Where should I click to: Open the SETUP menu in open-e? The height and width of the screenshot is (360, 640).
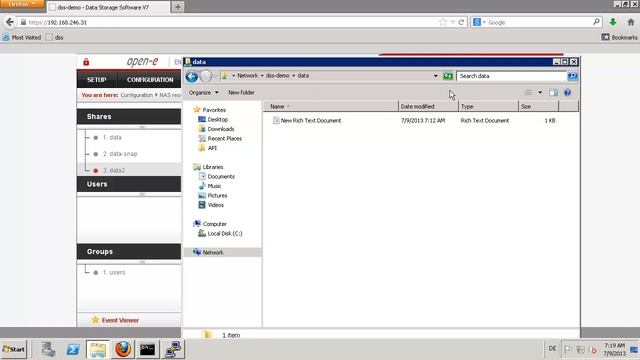pyautogui.click(x=97, y=80)
